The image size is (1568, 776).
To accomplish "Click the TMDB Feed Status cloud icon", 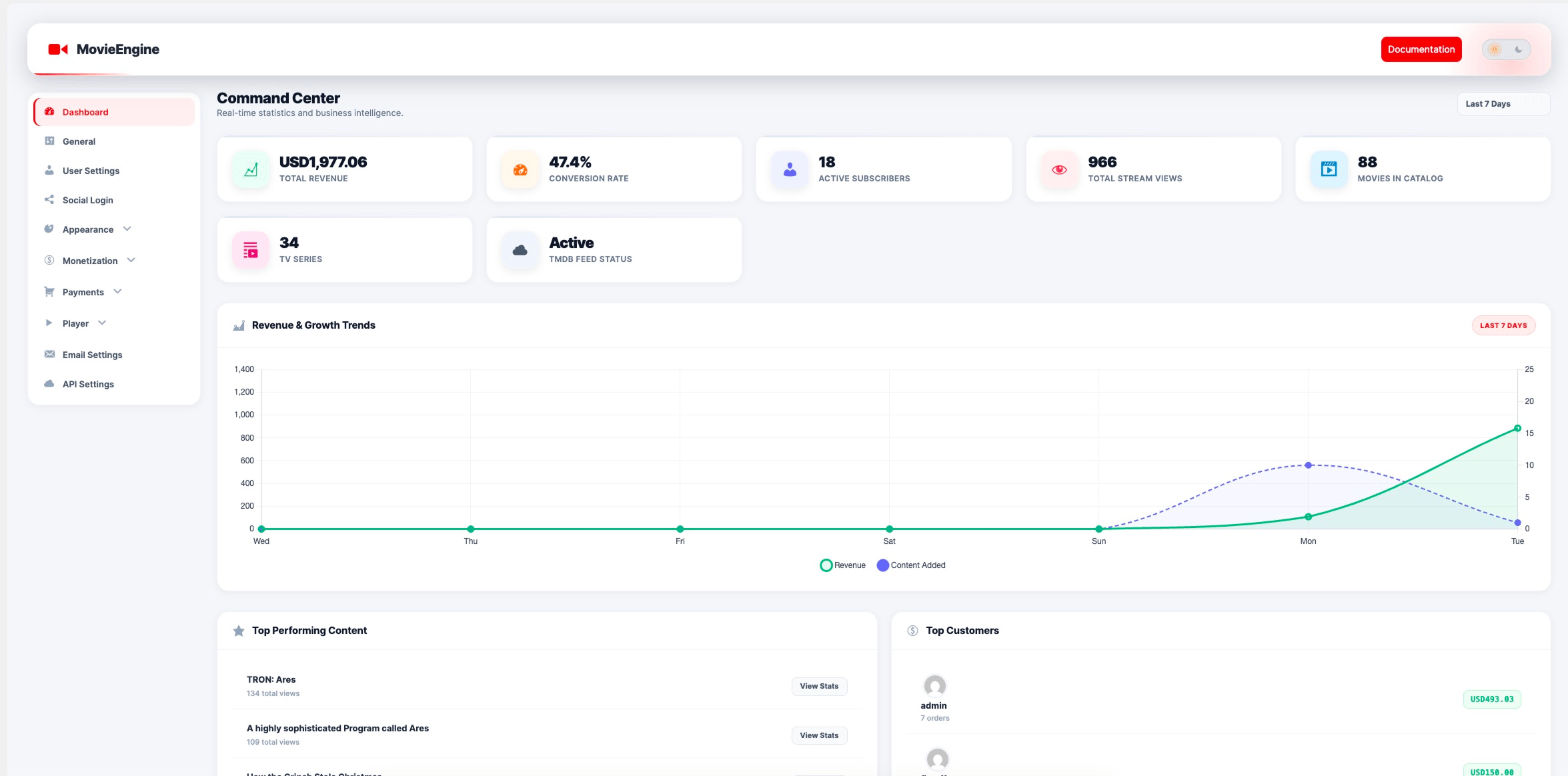I will pos(520,251).
